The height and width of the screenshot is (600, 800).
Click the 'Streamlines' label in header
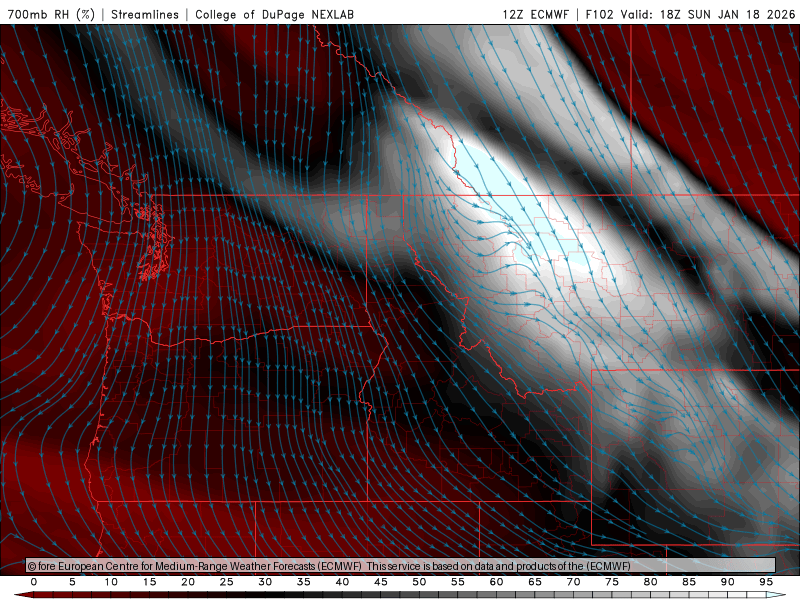click(x=145, y=14)
